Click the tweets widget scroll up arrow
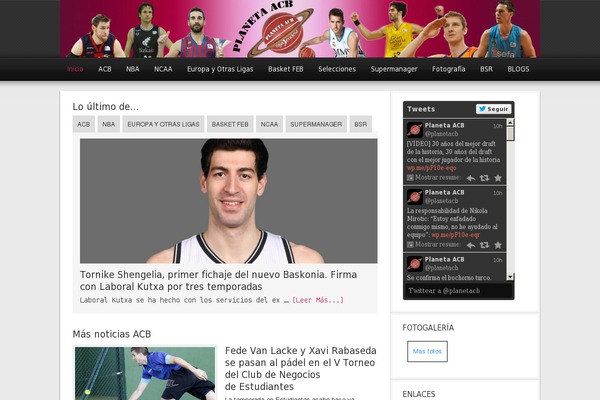The height and width of the screenshot is (400, 600). point(510,122)
